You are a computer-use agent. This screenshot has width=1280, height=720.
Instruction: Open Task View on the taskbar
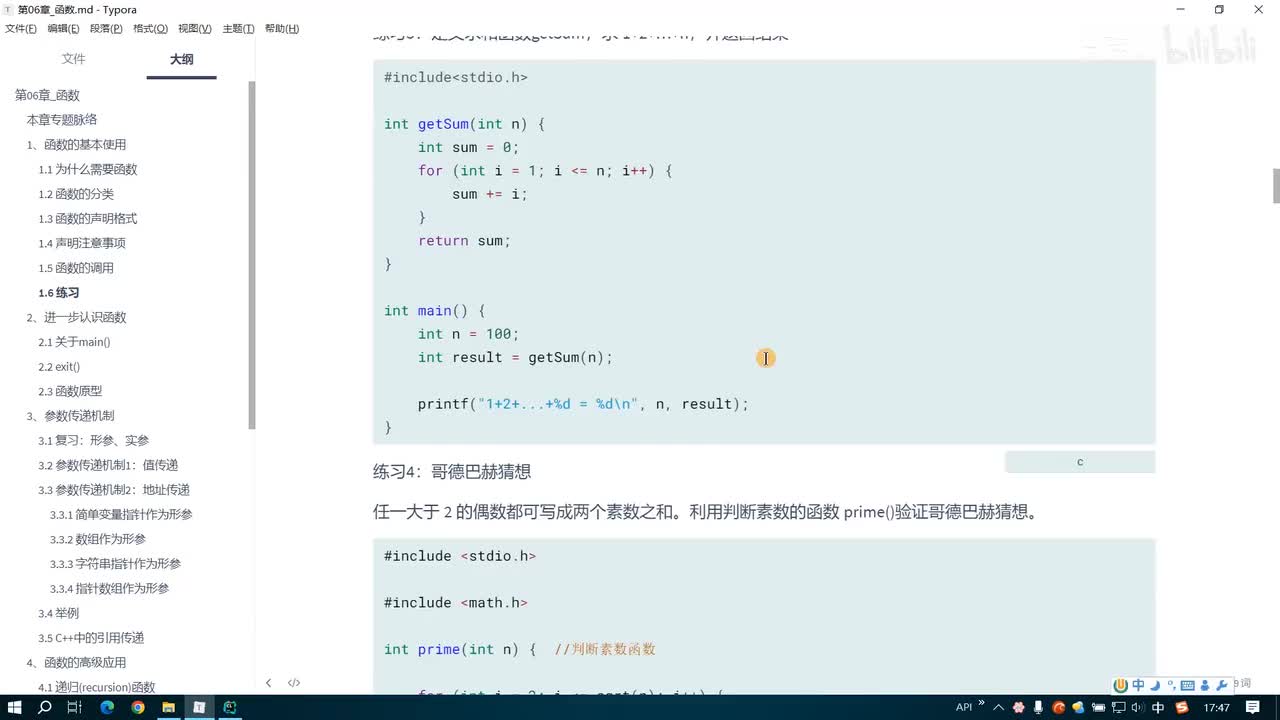click(74, 707)
